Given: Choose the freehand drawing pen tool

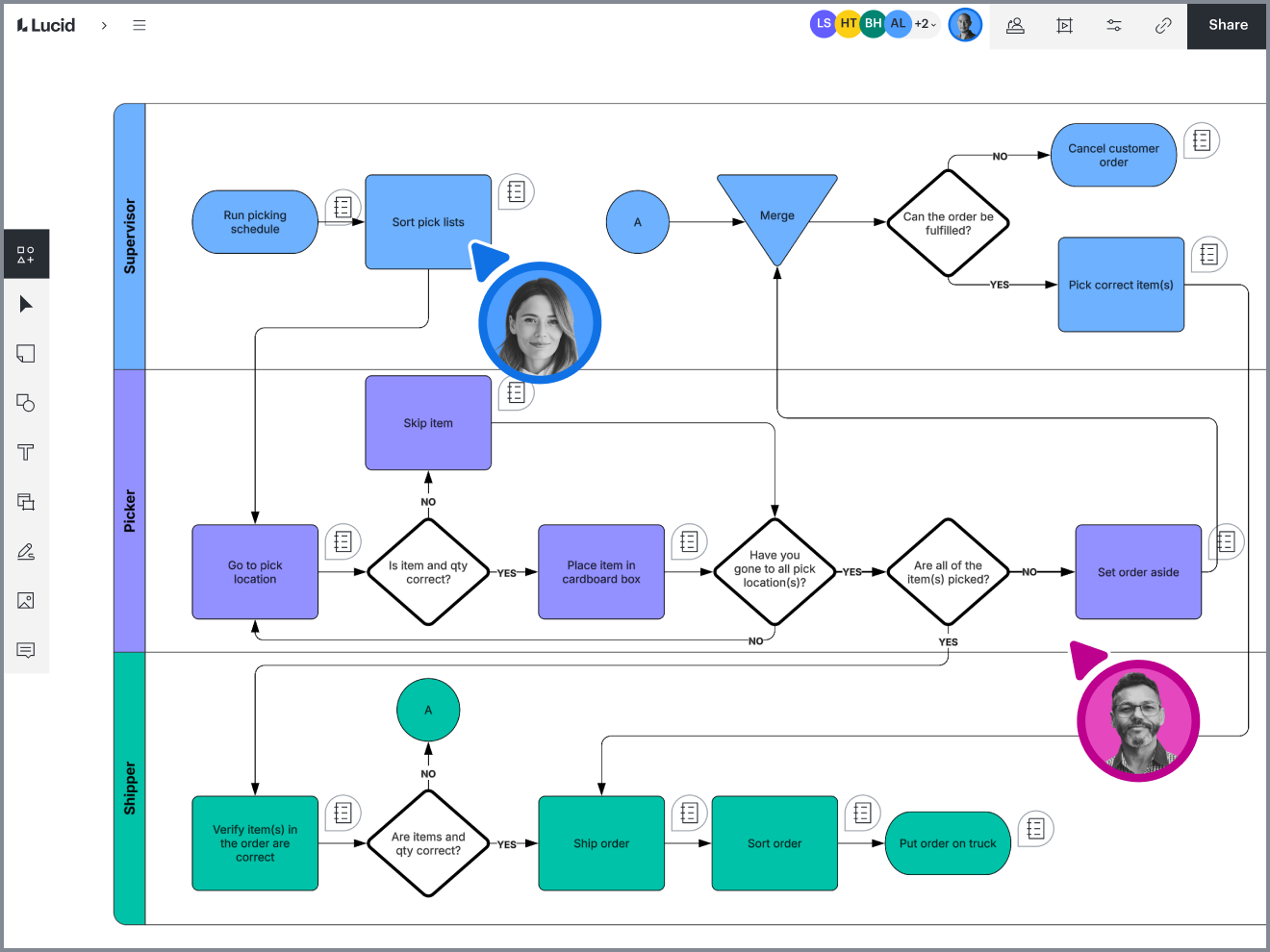Looking at the screenshot, I should 26,551.
